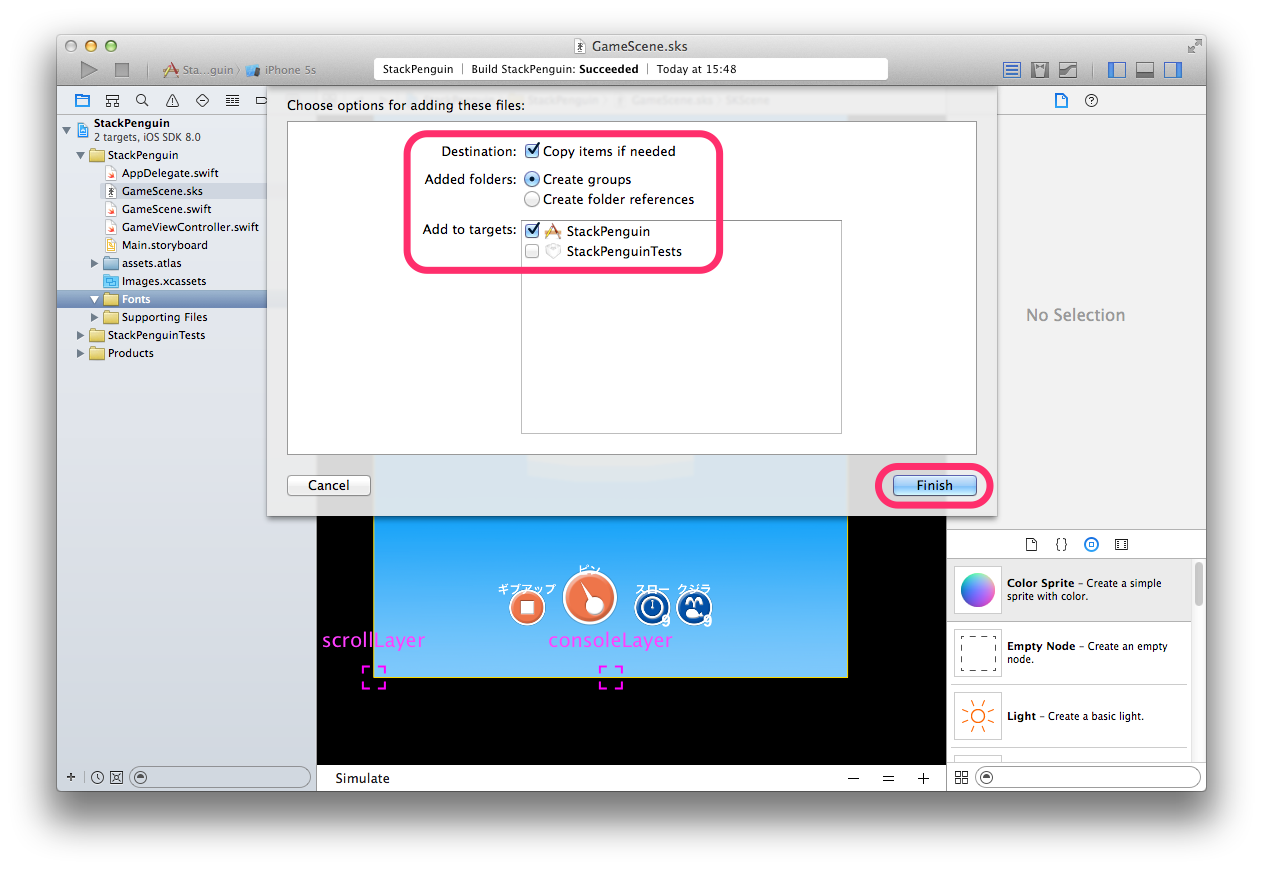This screenshot has width=1263, height=870.
Task: Expand the assets.atlas folder
Action: click(x=93, y=263)
